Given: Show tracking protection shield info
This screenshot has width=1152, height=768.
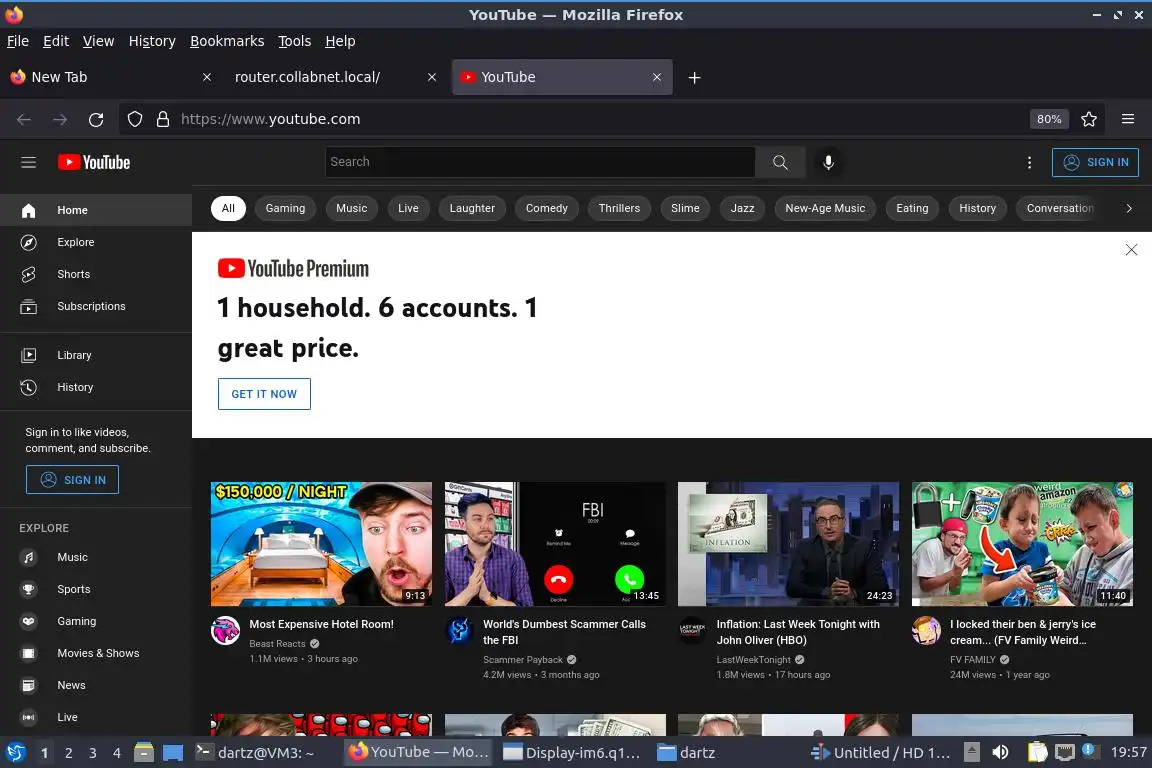Looking at the screenshot, I should click(135, 119).
